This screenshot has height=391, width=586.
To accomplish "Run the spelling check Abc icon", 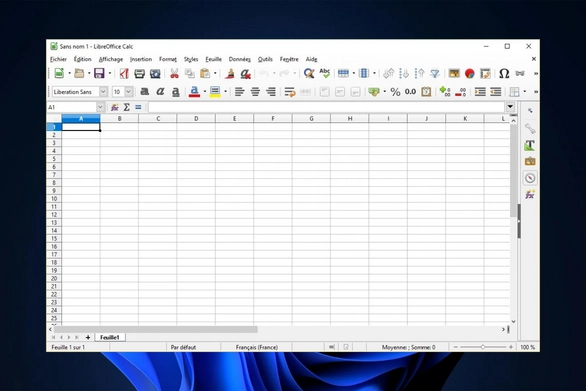I will pyautogui.click(x=324, y=73).
